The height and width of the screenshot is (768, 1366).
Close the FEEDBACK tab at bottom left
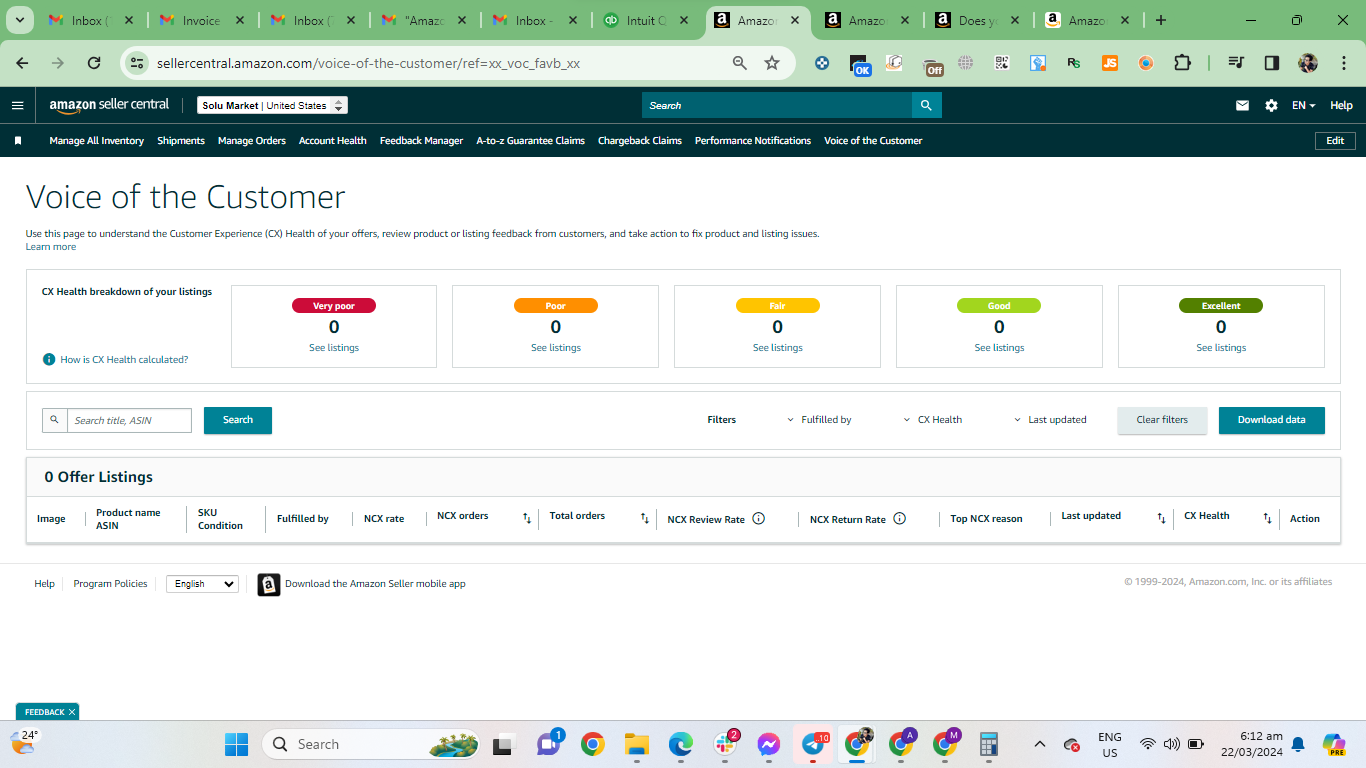pos(72,712)
